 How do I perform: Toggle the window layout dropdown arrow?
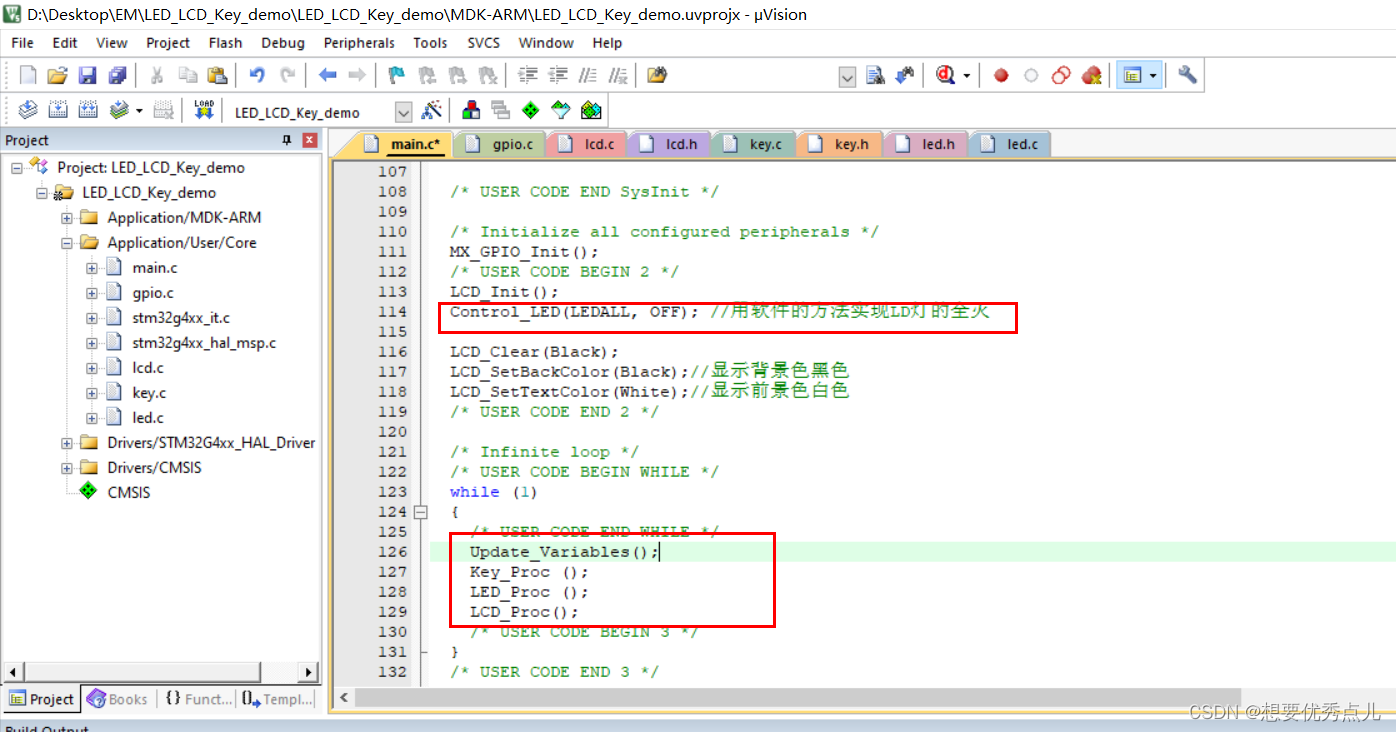[x=1152, y=75]
